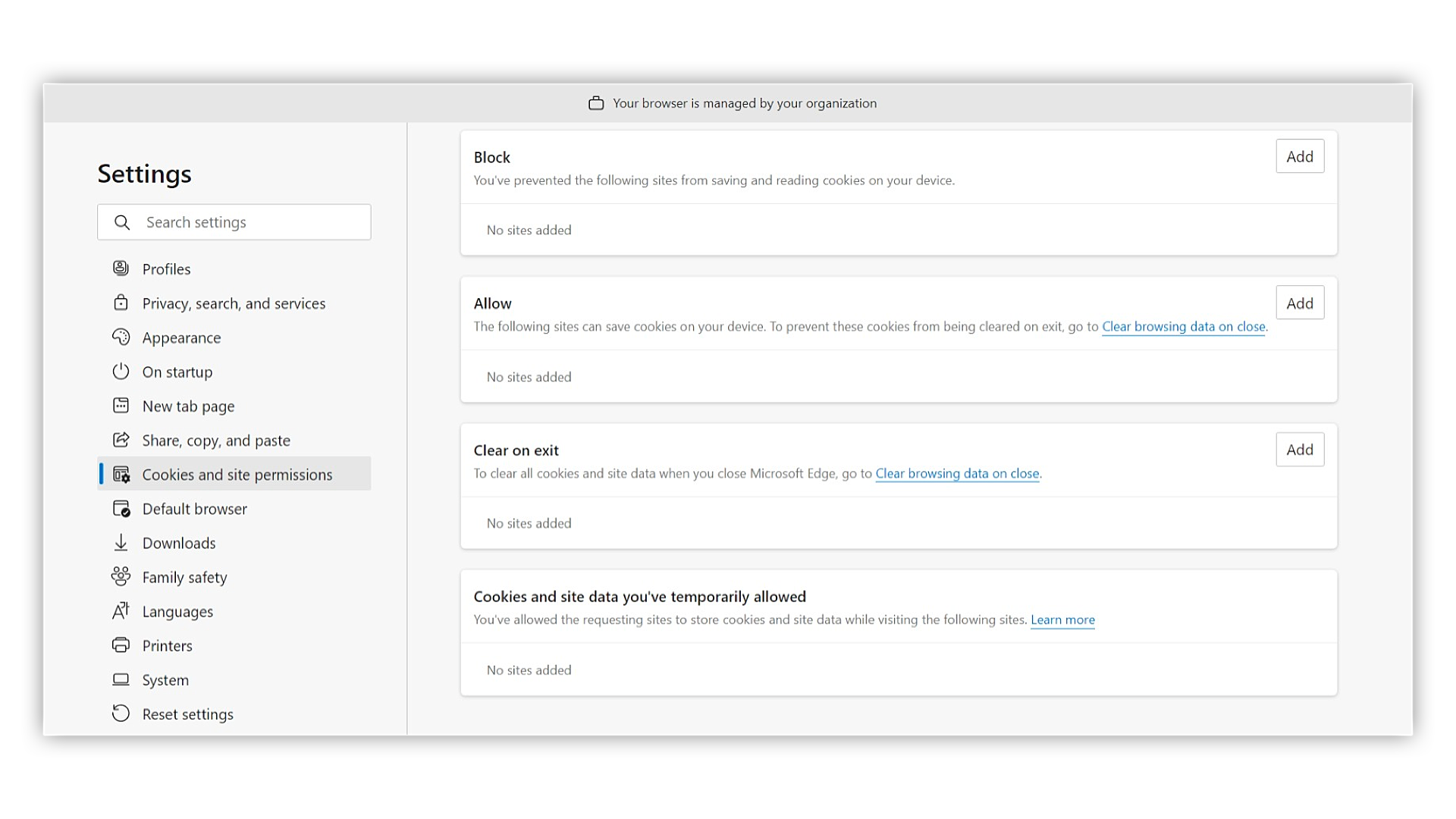Click the Printers icon in sidebar
Viewport: 1456px width, 819px height.
tap(121, 645)
